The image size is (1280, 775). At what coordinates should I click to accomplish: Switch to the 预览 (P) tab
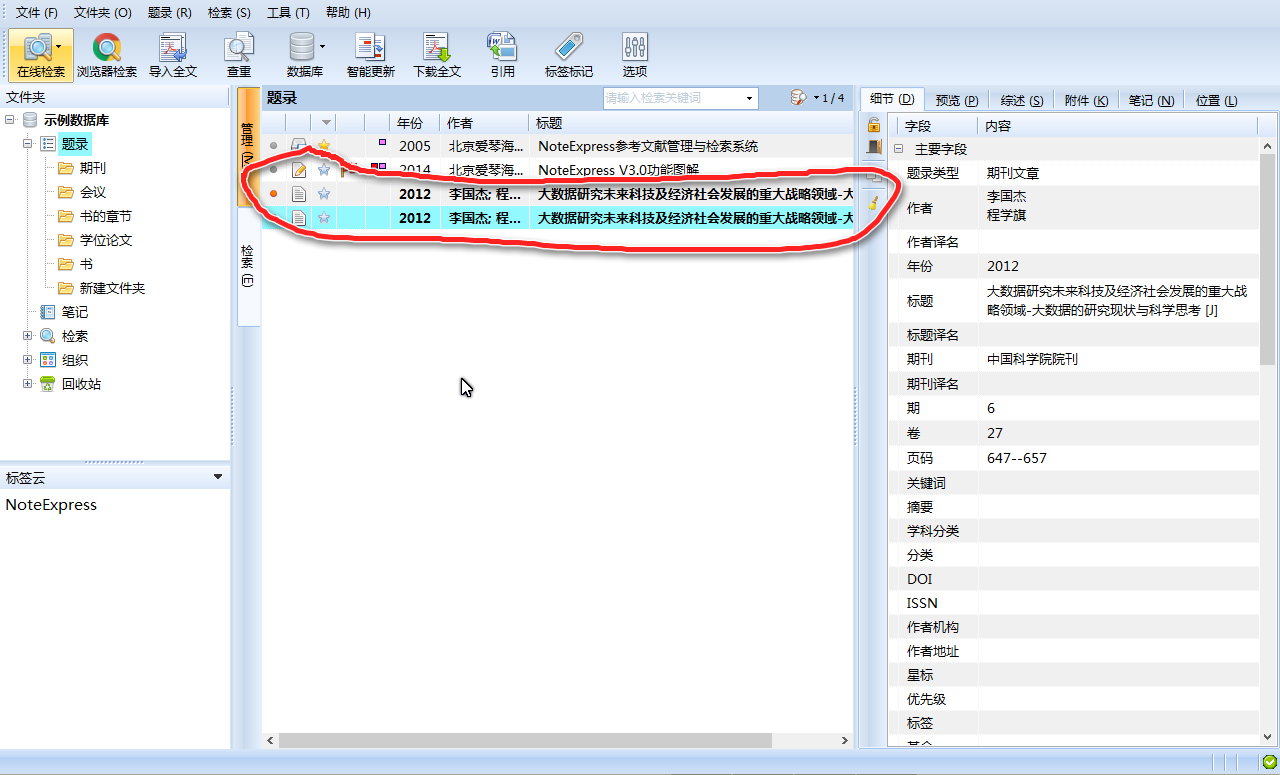click(x=957, y=100)
